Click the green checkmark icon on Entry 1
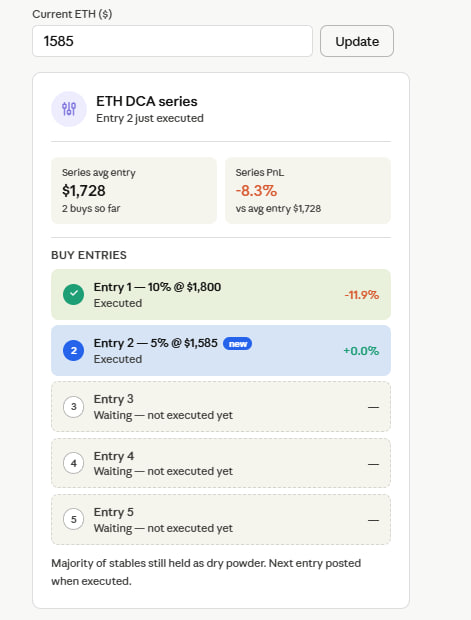 74,295
